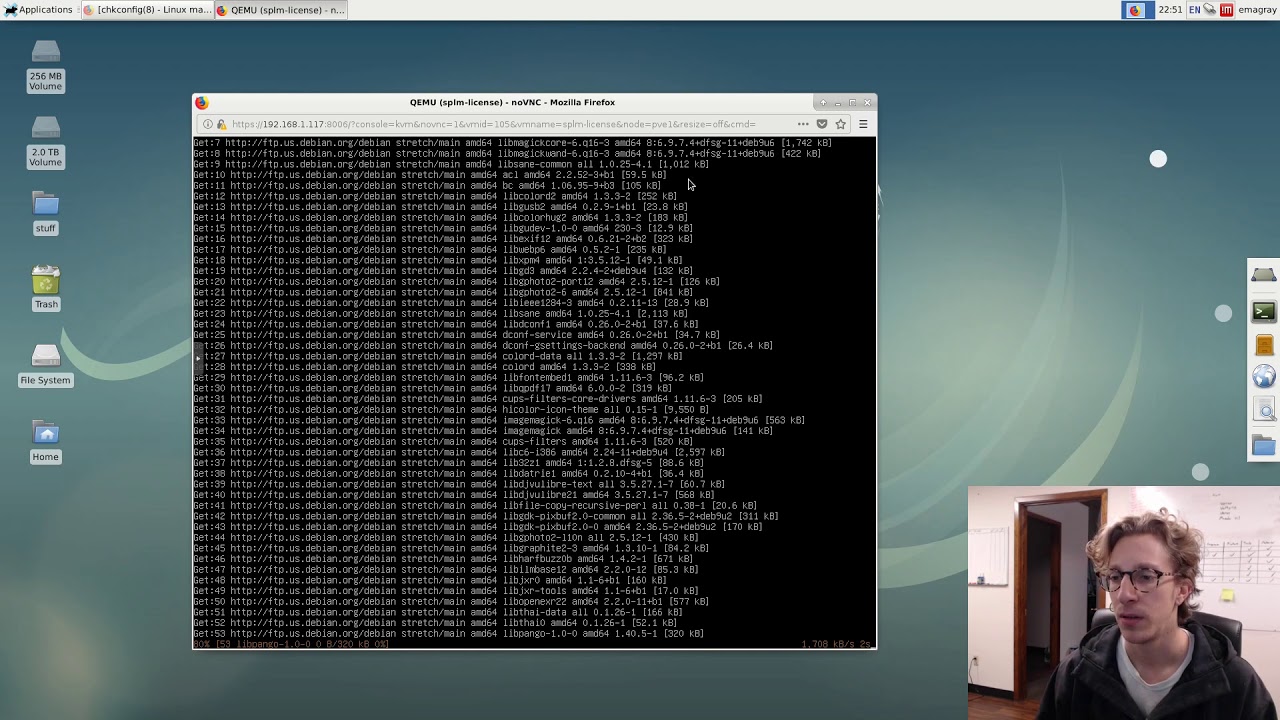This screenshot has width=1280, height=720.
Task: Switch to the chkconfig(8) Linux man taskbar window
Action: click(146, 9)
